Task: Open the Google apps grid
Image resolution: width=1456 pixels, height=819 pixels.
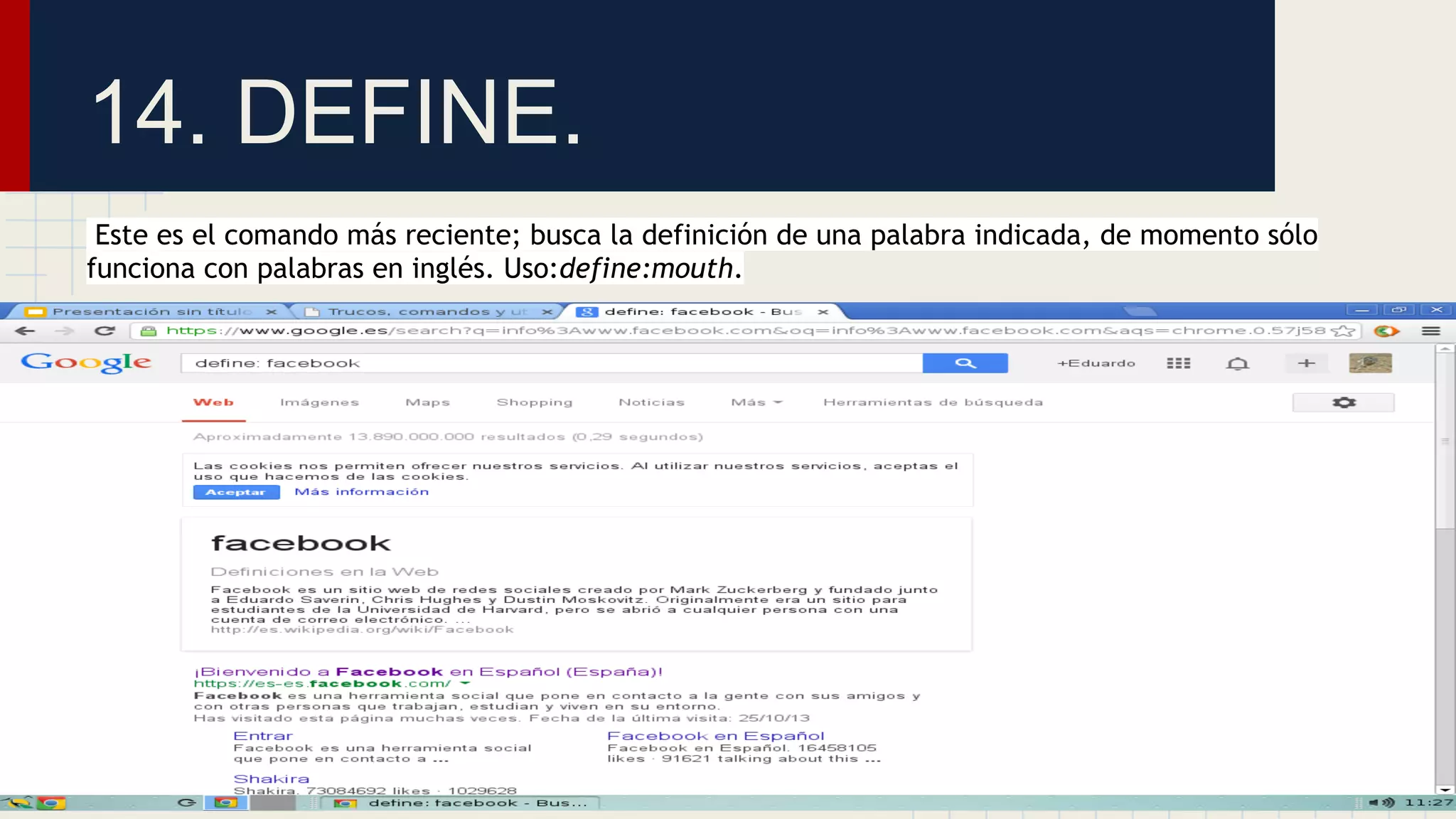Action: [x=1178, y=363]
